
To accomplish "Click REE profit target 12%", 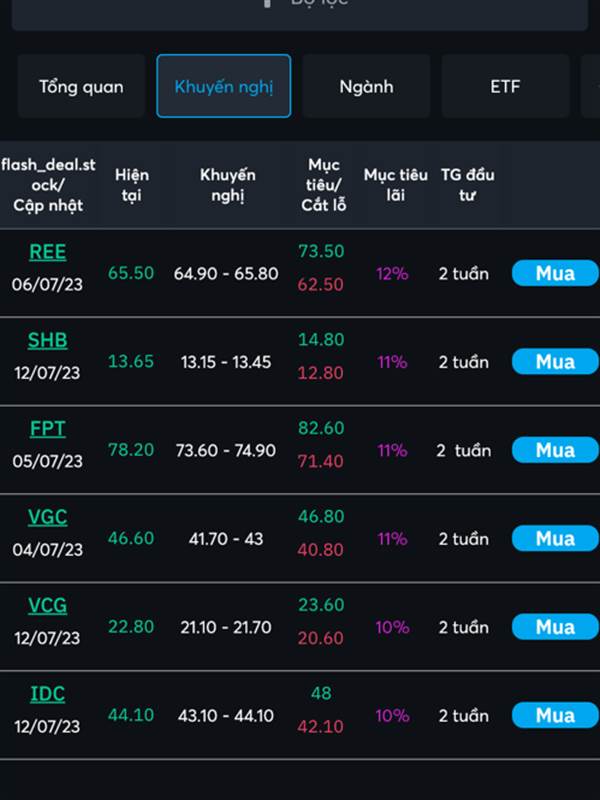I will click(392, 273).
